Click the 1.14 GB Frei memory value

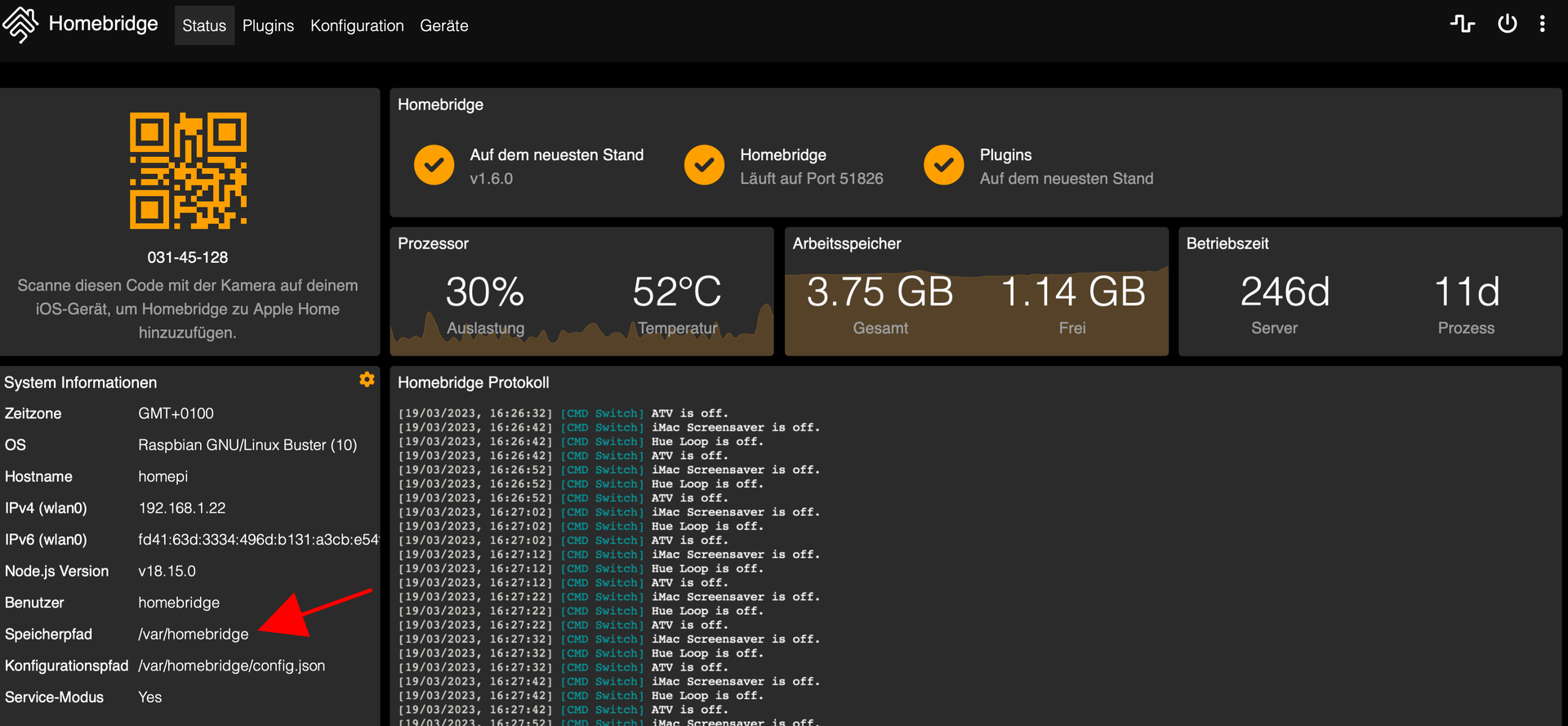[1072, 292]
